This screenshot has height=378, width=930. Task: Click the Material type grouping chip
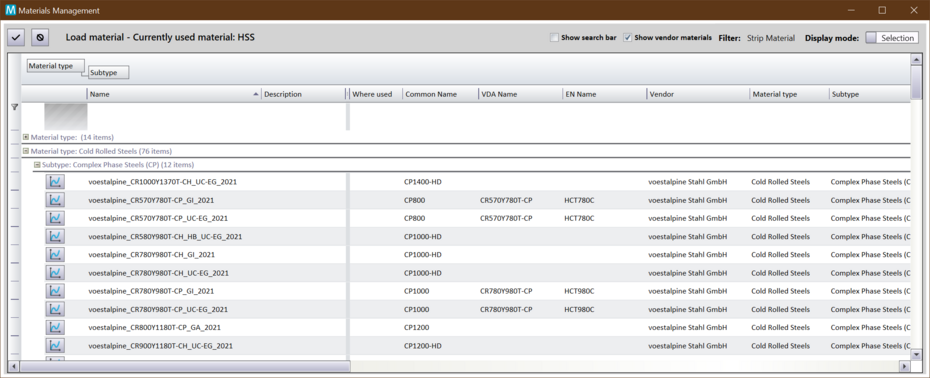(55, 66)
